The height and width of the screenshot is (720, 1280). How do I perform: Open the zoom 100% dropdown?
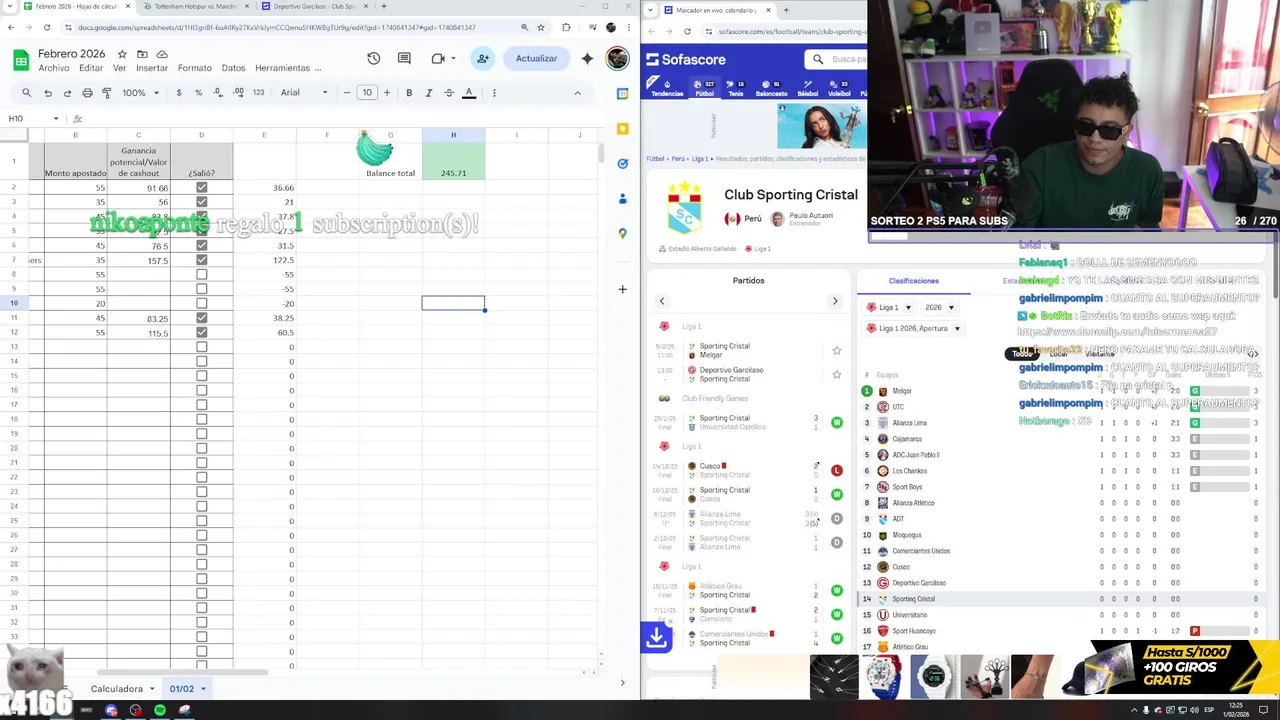coord(140,93)
